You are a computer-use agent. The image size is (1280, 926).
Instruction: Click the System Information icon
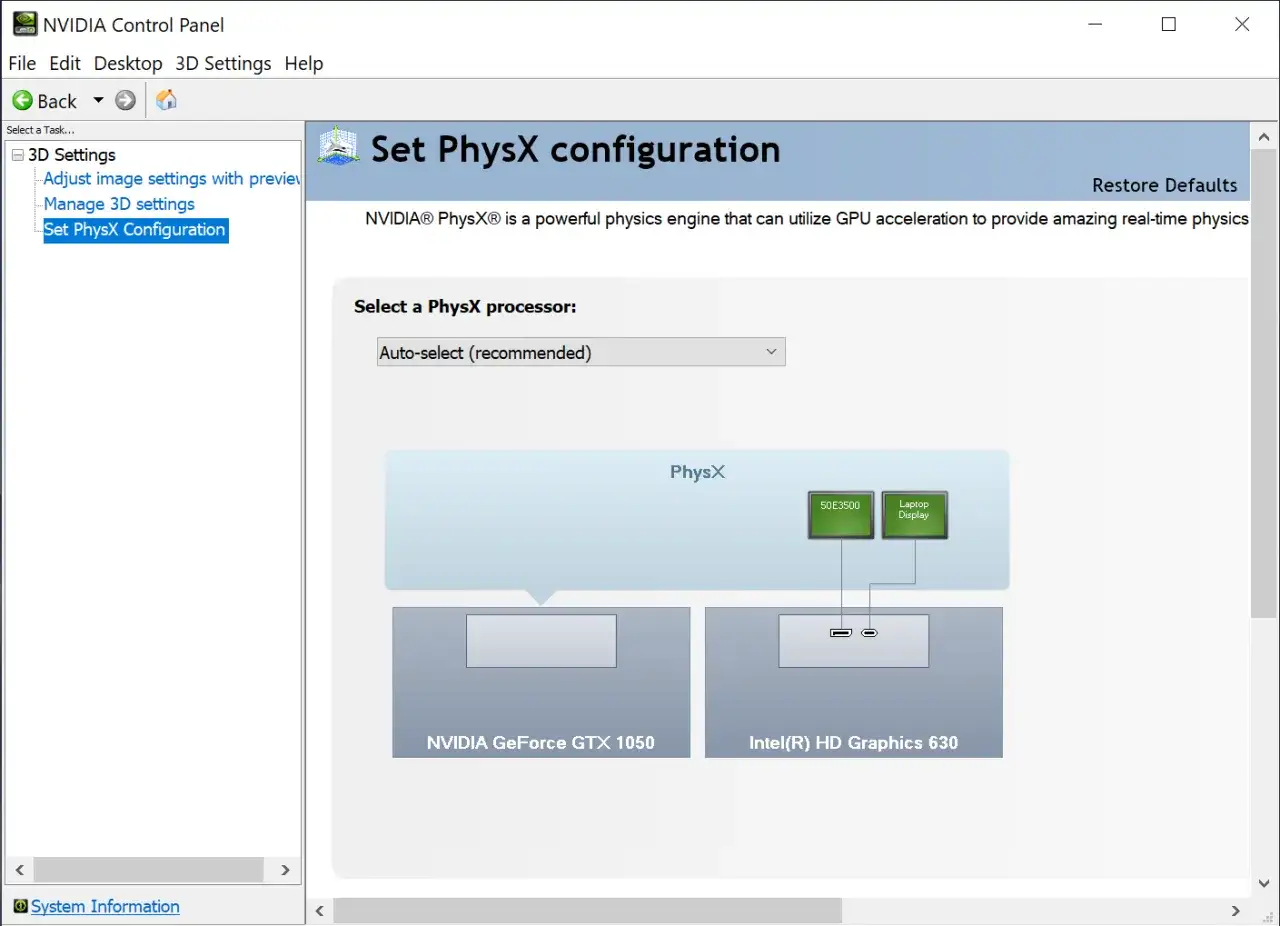click(20, 906)
